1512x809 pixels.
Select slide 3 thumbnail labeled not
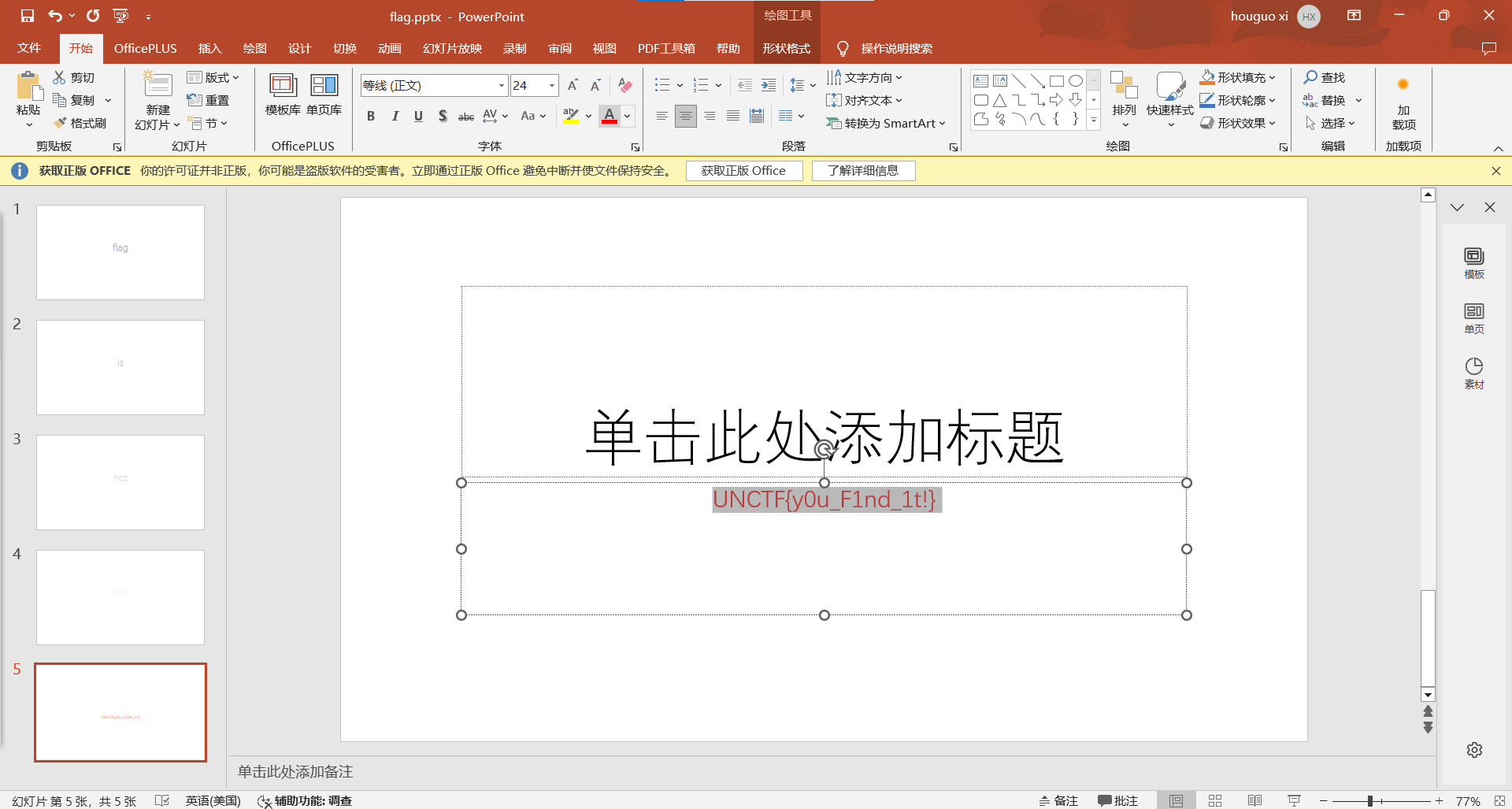point(120,482)
